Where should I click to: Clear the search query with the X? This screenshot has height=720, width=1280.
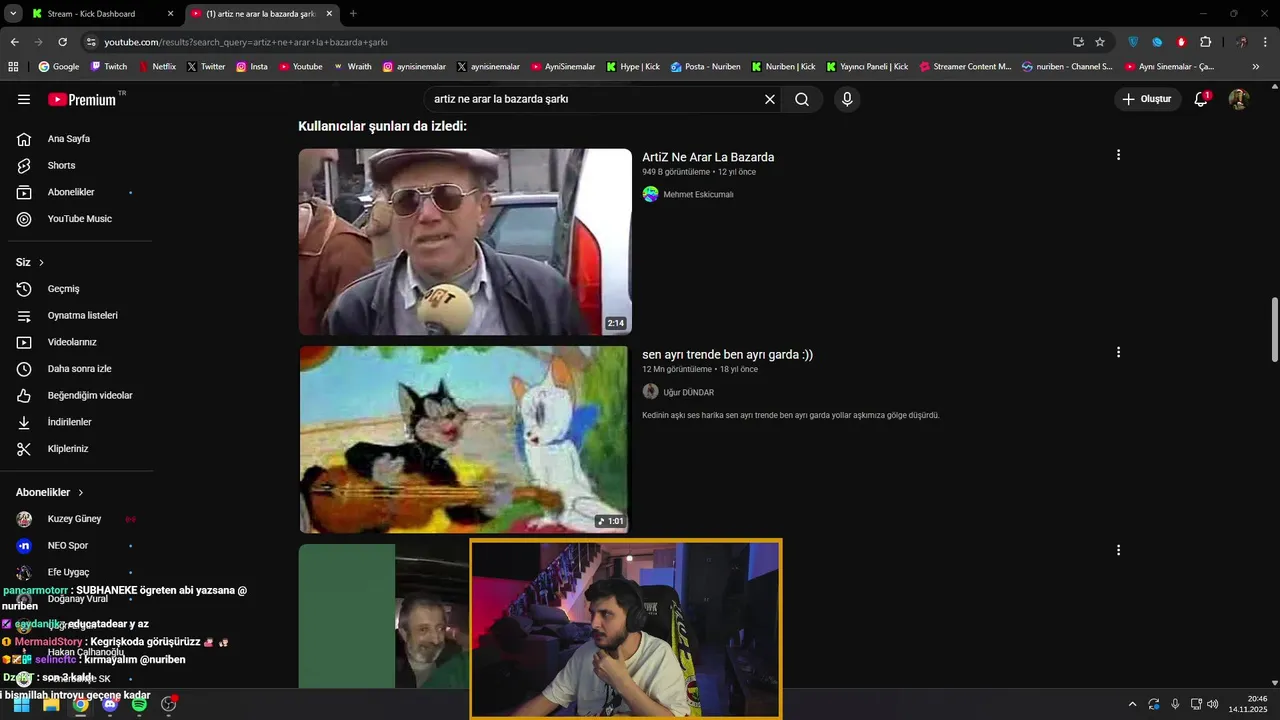770,100
